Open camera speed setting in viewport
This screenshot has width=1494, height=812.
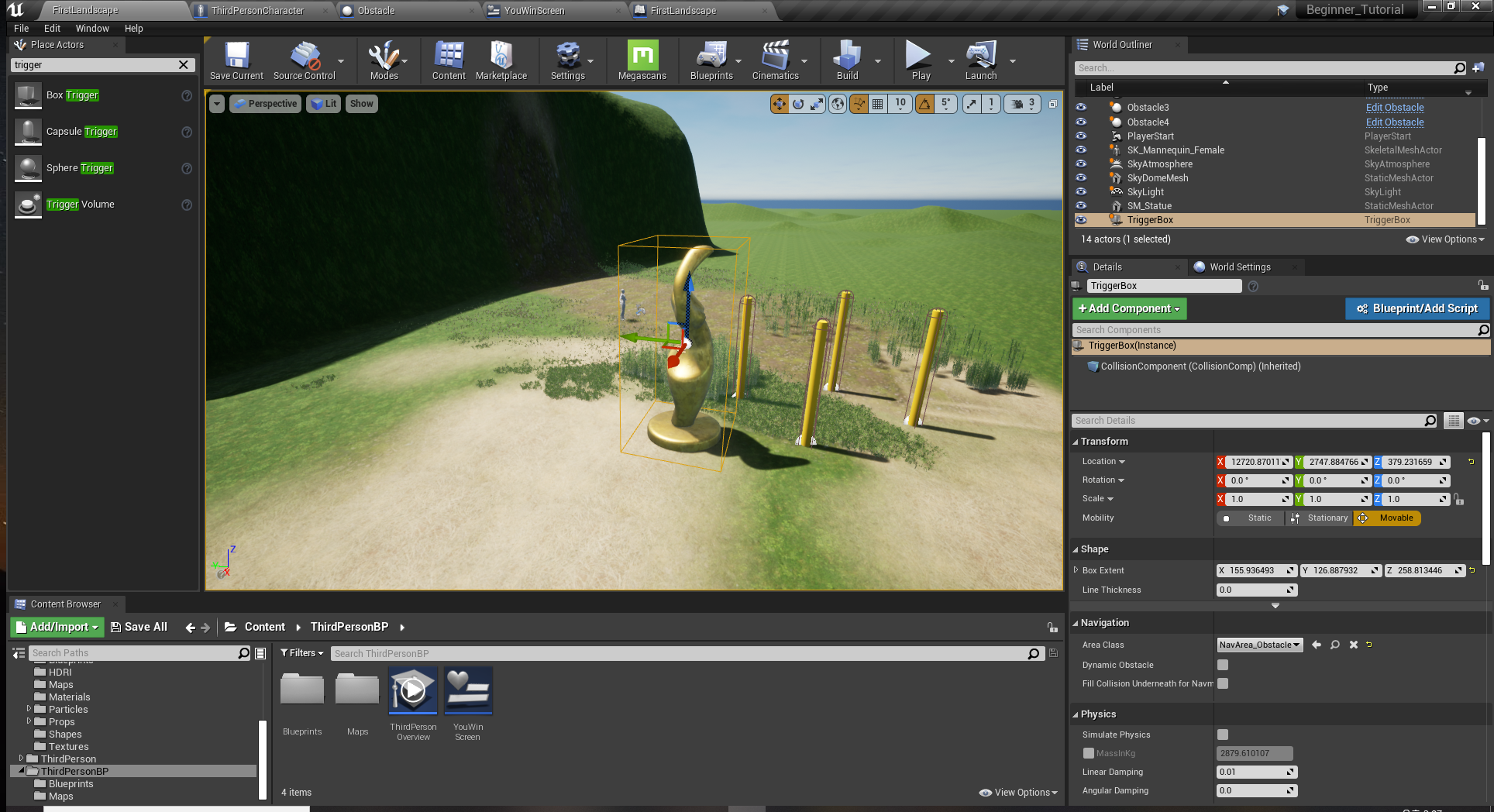point(1023,104)
